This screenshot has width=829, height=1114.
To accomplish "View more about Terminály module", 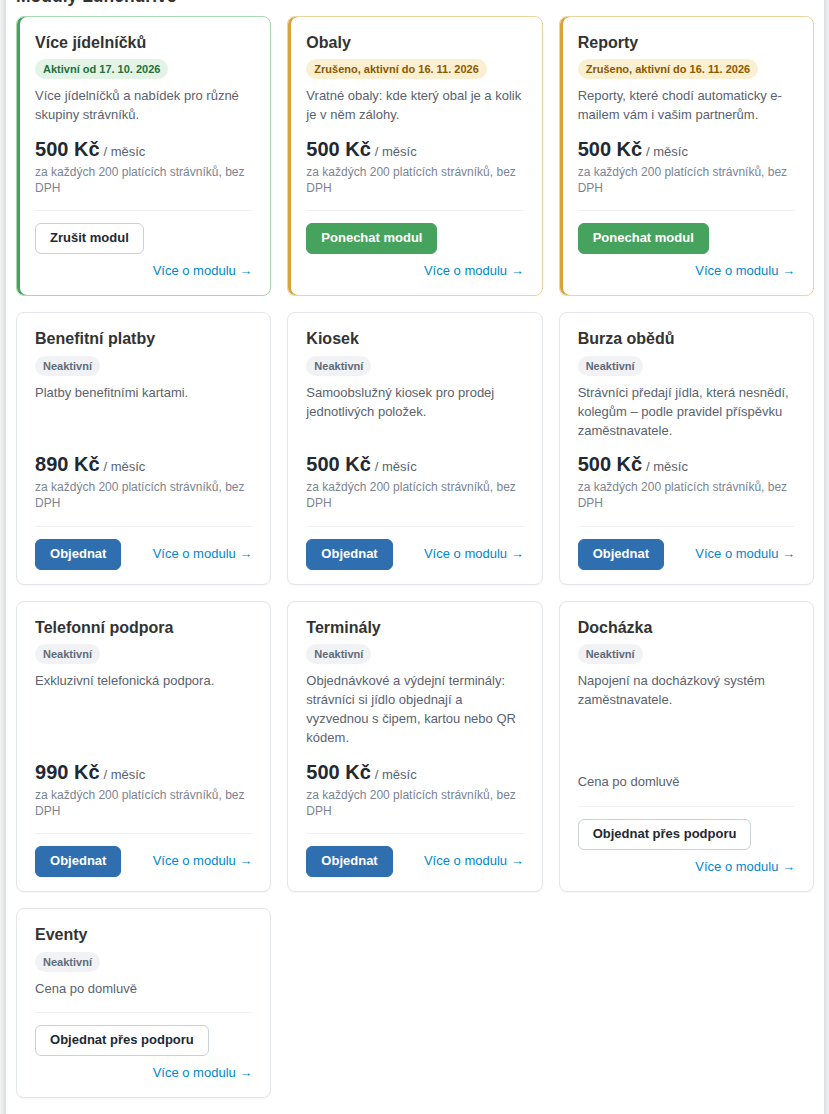I will point(474,861).
